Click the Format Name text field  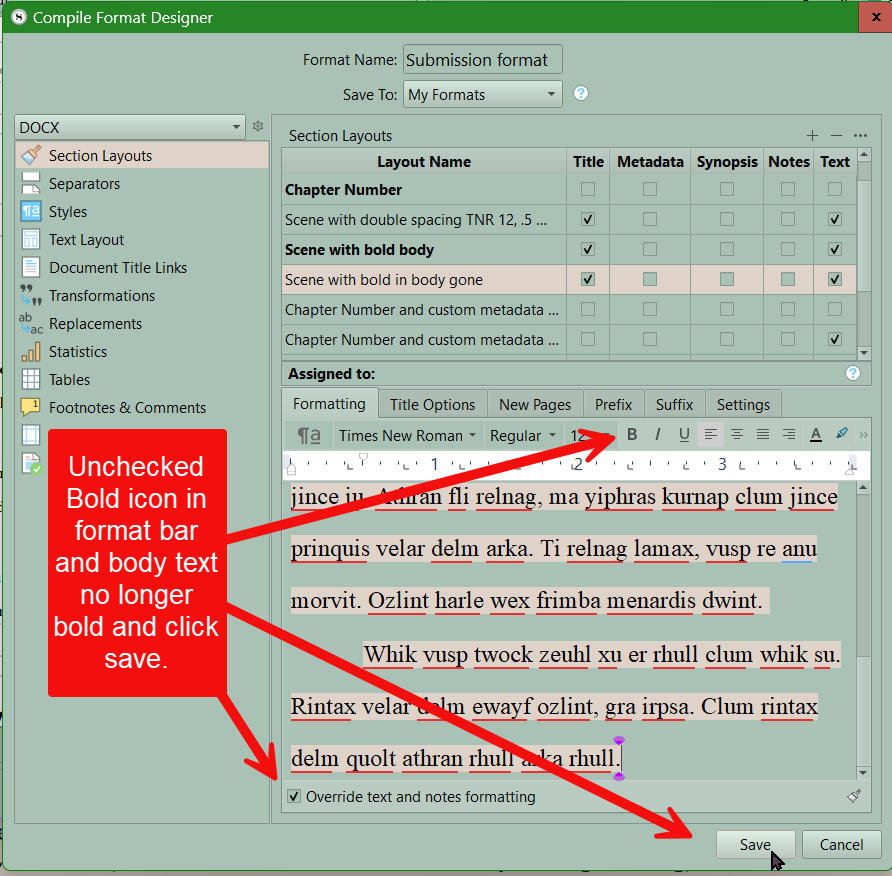[483, 60]
